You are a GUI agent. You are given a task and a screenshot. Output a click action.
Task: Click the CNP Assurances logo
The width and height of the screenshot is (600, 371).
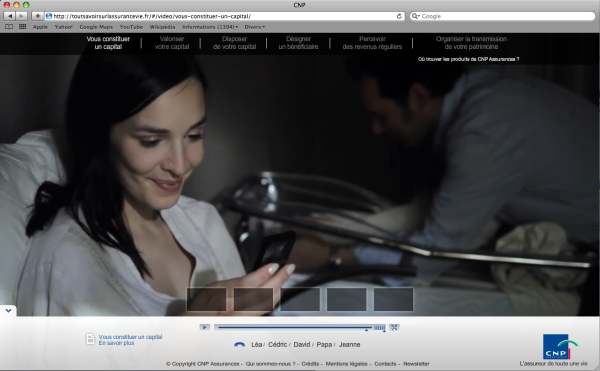(x=560, y=346)
